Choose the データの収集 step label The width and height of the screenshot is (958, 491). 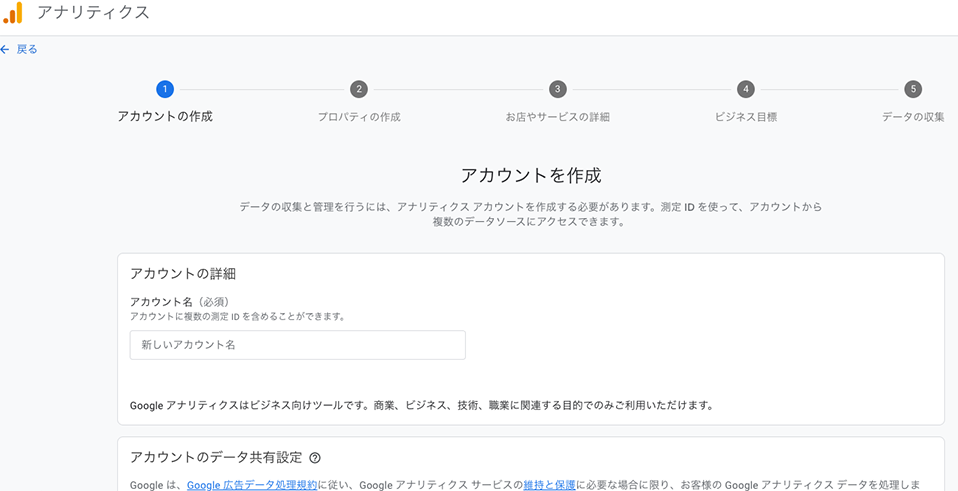[x=913, y=117]
